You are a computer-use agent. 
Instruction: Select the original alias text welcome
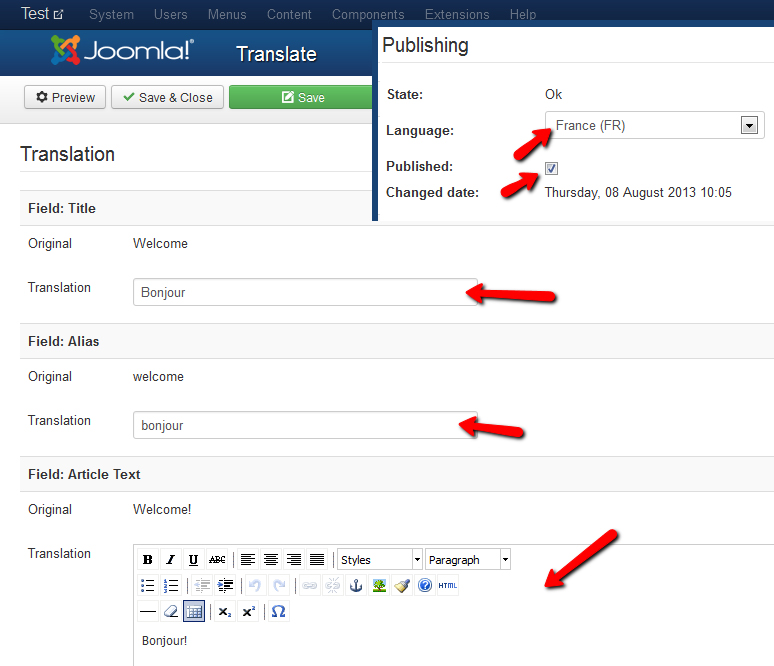click(158, 377)
